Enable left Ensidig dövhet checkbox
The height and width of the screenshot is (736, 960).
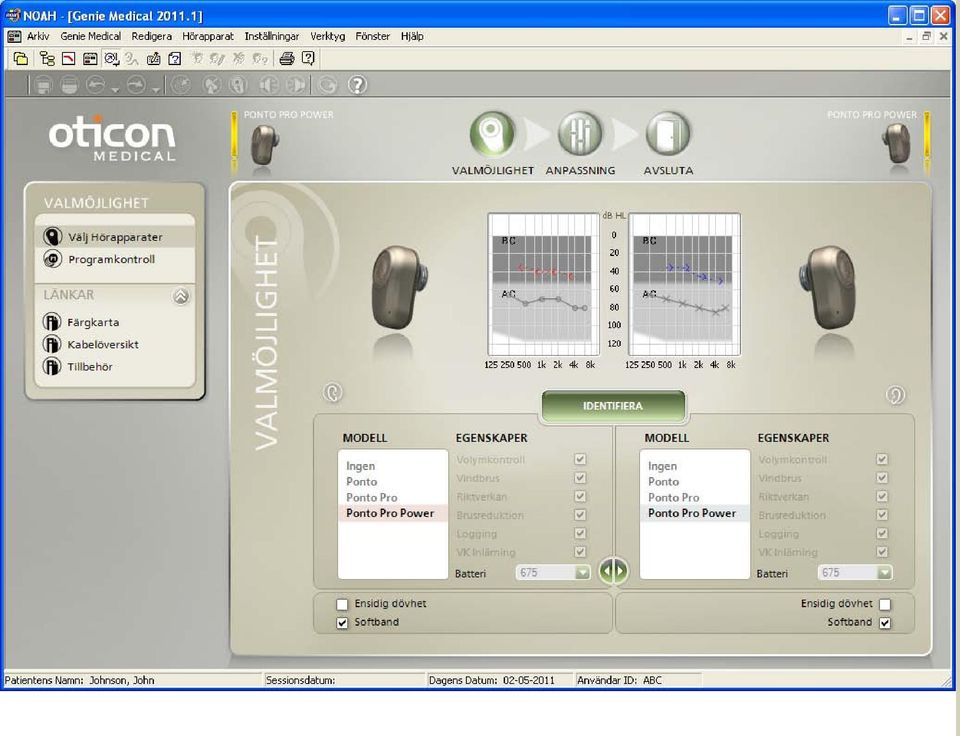tap(342, 604)
